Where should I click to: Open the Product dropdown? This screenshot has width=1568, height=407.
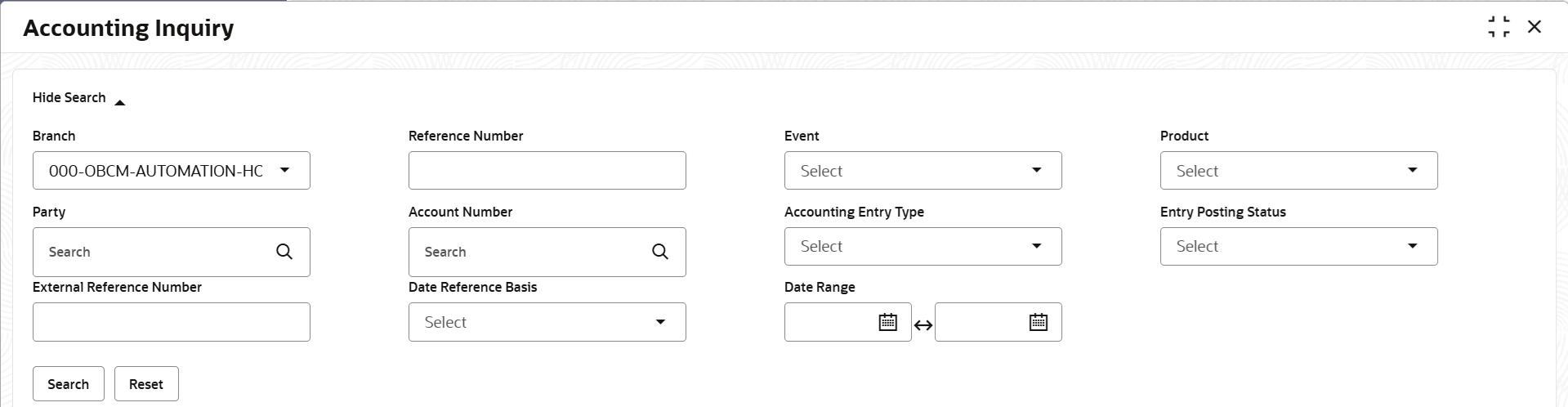(1299, 170)
